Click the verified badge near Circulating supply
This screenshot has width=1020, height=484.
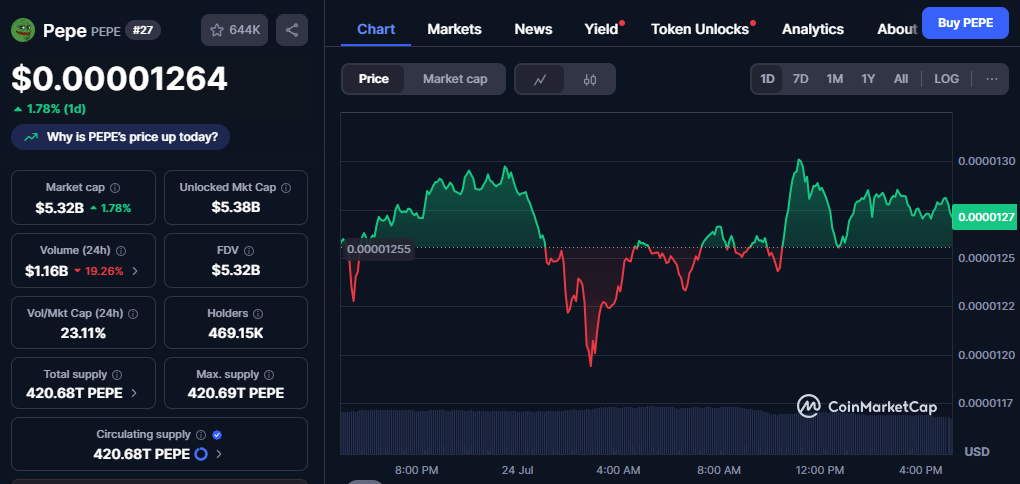coord(217,435)
